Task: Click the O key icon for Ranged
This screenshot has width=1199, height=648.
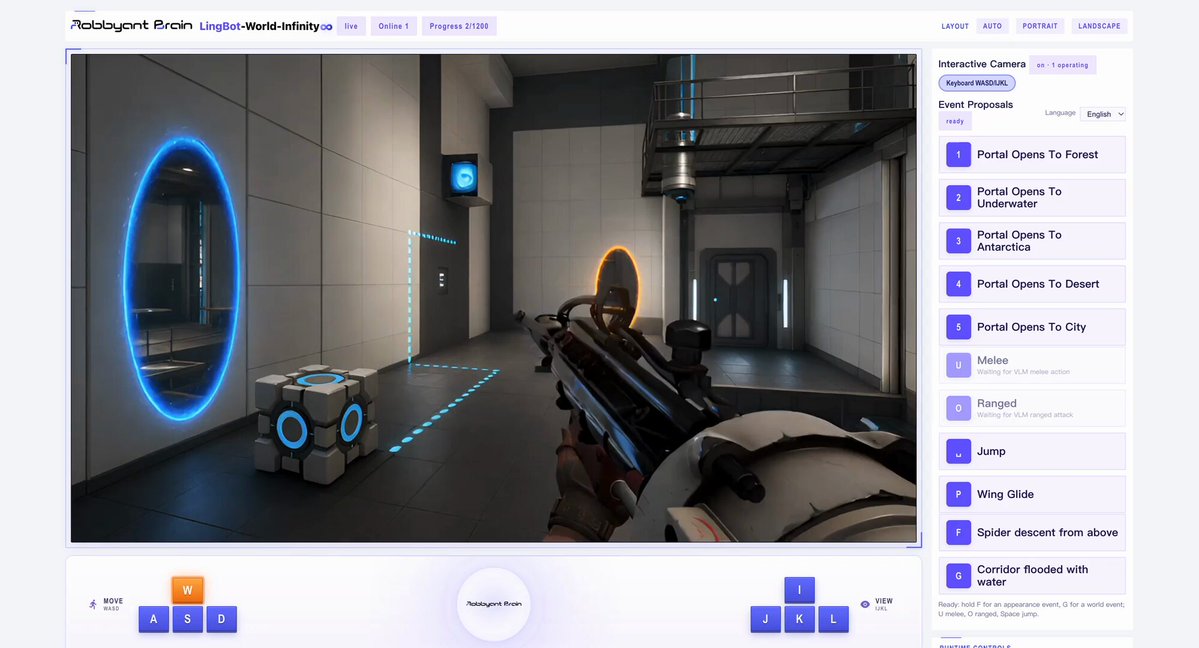Action: [x=958, y=408]
